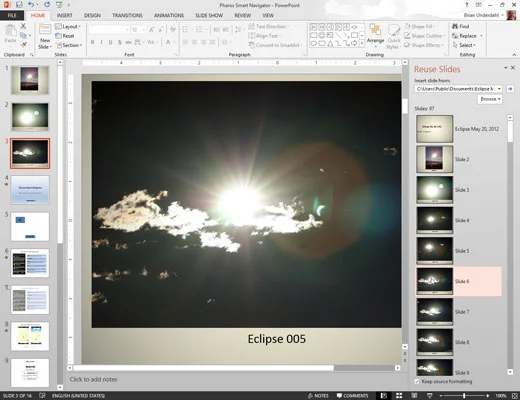Select Slide 7 thumbnail in Reuse Slides
Screen dimensions: 520x400
(434, 312)
